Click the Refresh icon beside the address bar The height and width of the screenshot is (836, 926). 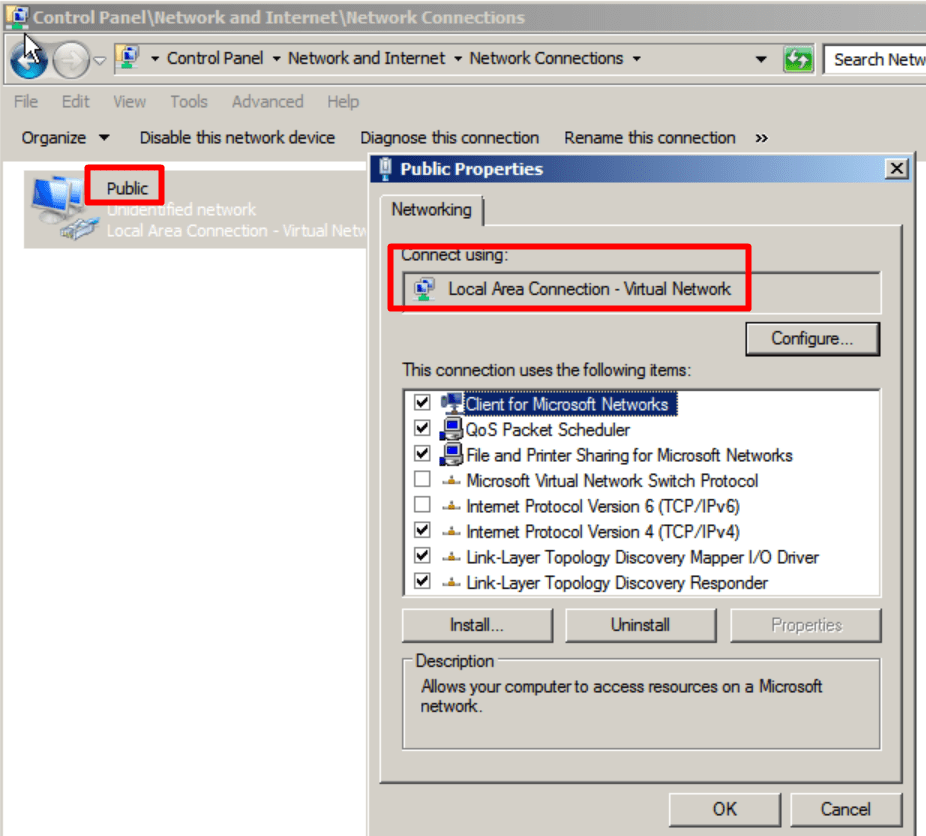pyautogui.click(x=798, y=58)
